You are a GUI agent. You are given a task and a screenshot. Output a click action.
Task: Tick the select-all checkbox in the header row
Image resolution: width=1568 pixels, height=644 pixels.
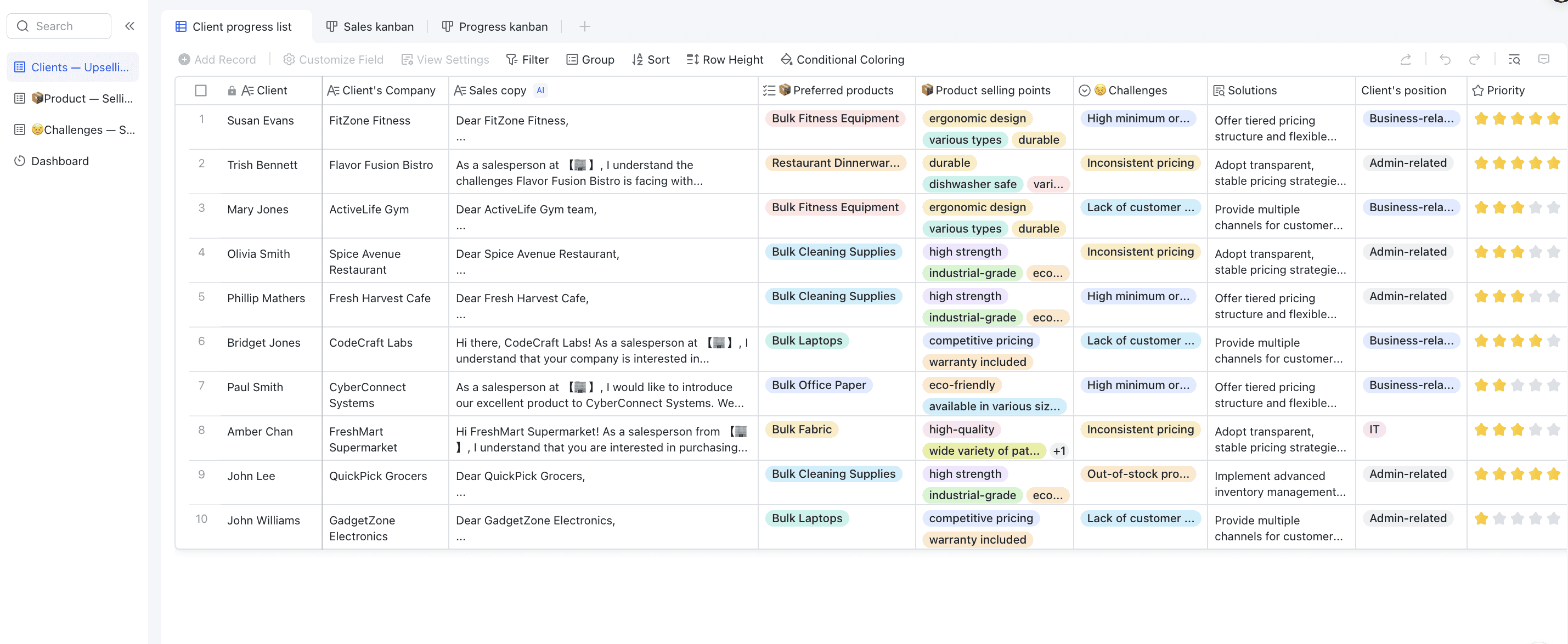(200, 91)
